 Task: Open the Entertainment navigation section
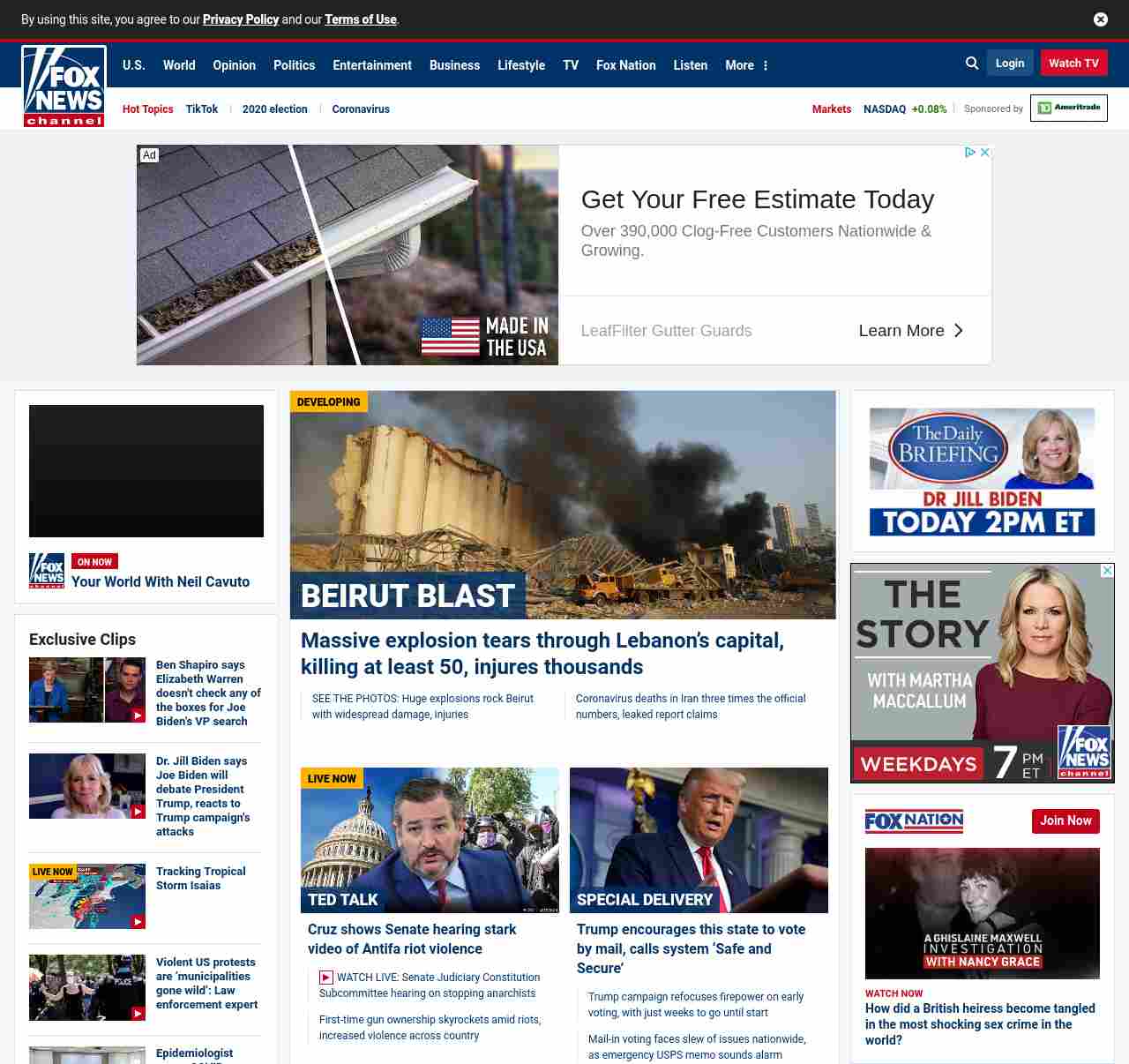point(371,65)
